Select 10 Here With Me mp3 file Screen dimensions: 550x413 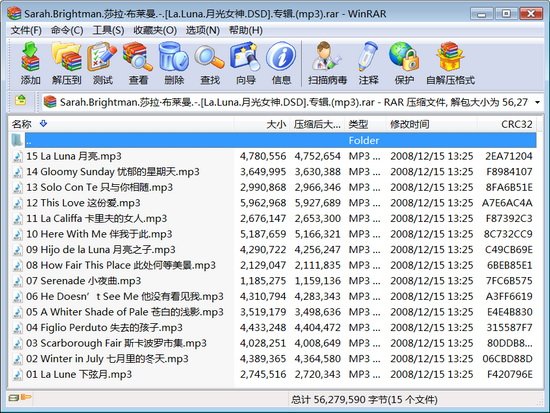pos(273,234)
